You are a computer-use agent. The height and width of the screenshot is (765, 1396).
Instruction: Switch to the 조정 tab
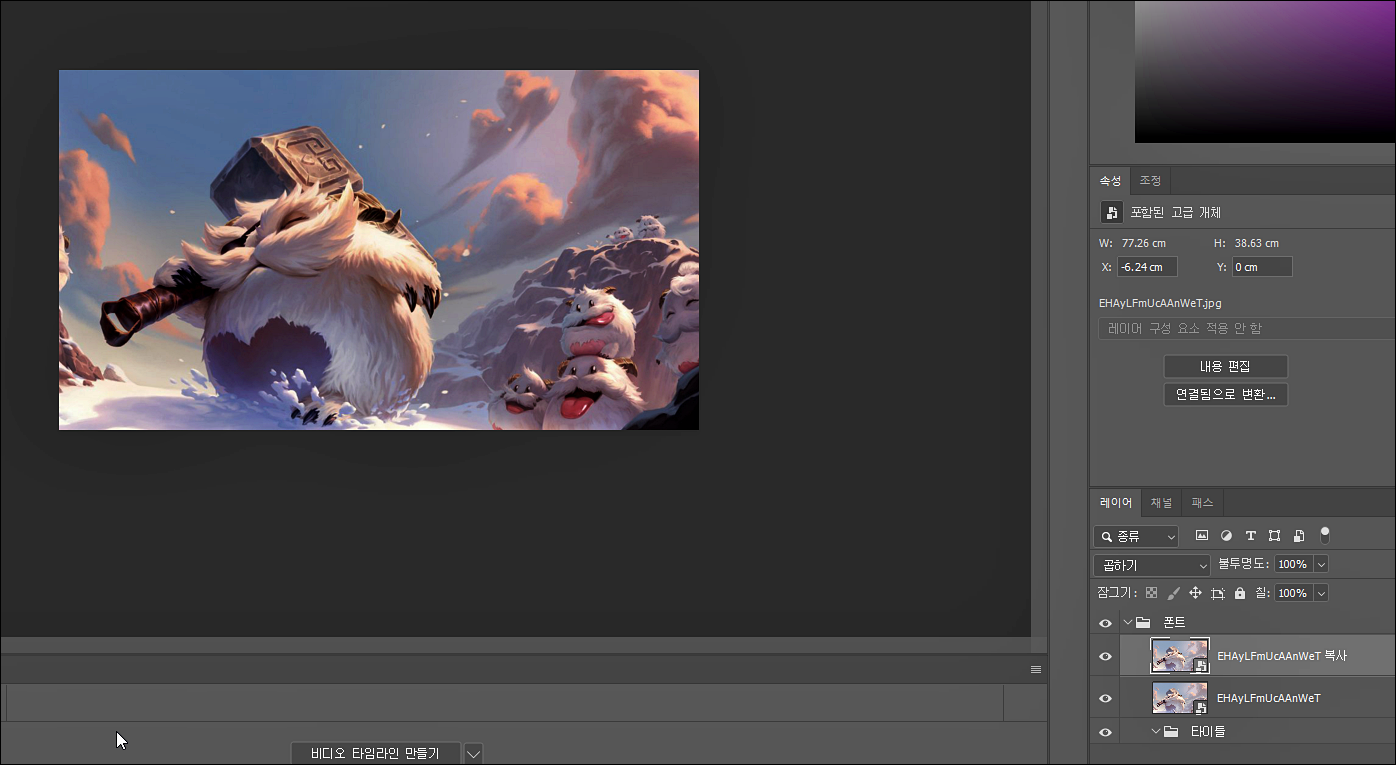1150,181
